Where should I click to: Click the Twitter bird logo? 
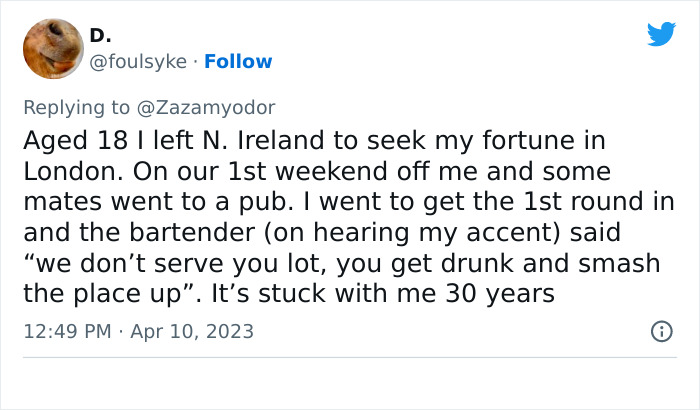pyautogui.click(x=661, y=35)
